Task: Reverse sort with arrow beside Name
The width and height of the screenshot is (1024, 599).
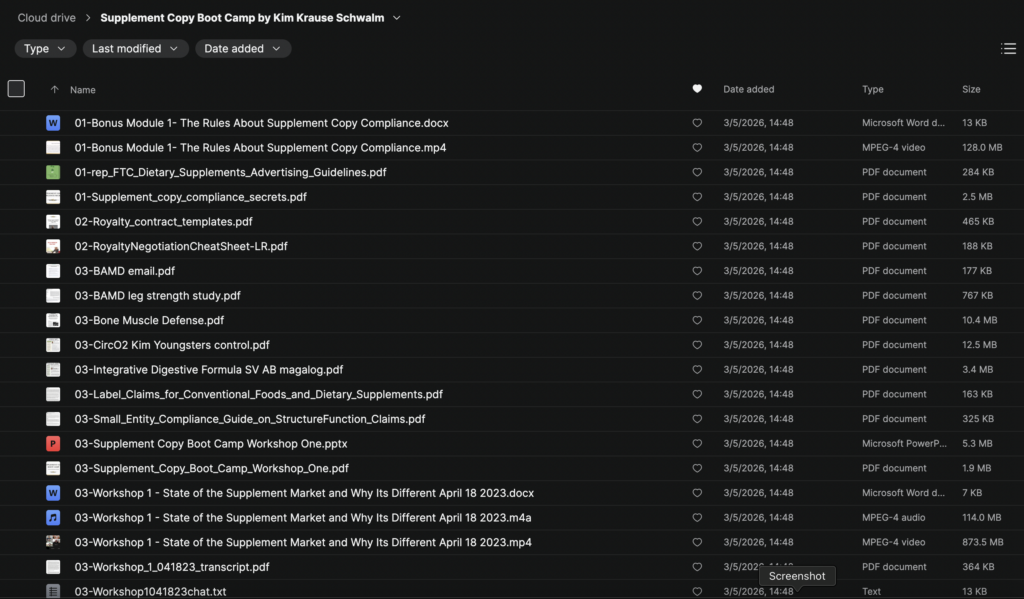Action: [54, 89]
